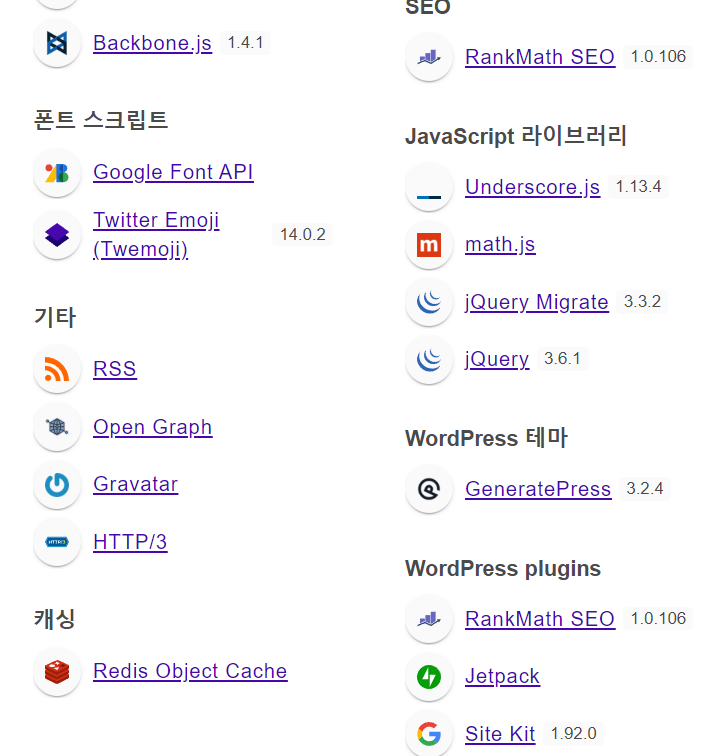Follow the Jetpack plugin link

click(502, 676)
